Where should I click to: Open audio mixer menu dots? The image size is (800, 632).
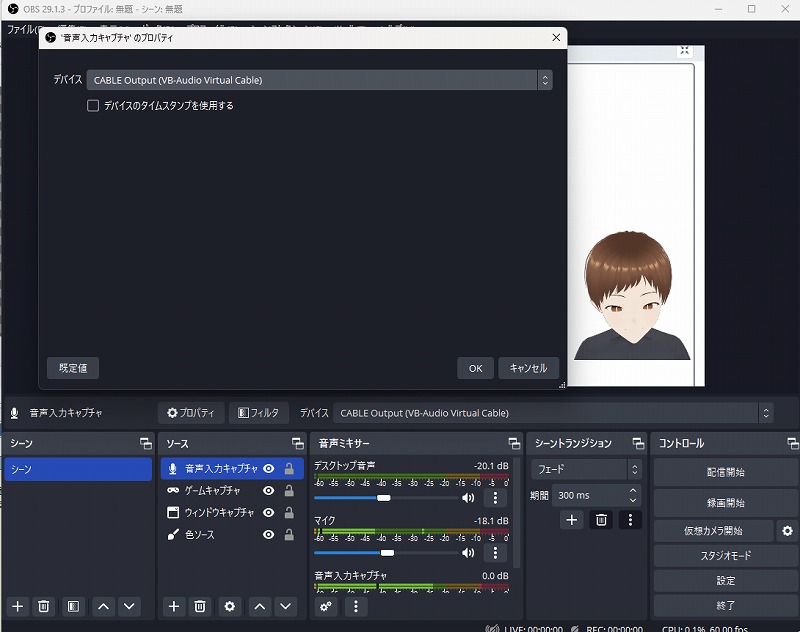pos(356,606)
